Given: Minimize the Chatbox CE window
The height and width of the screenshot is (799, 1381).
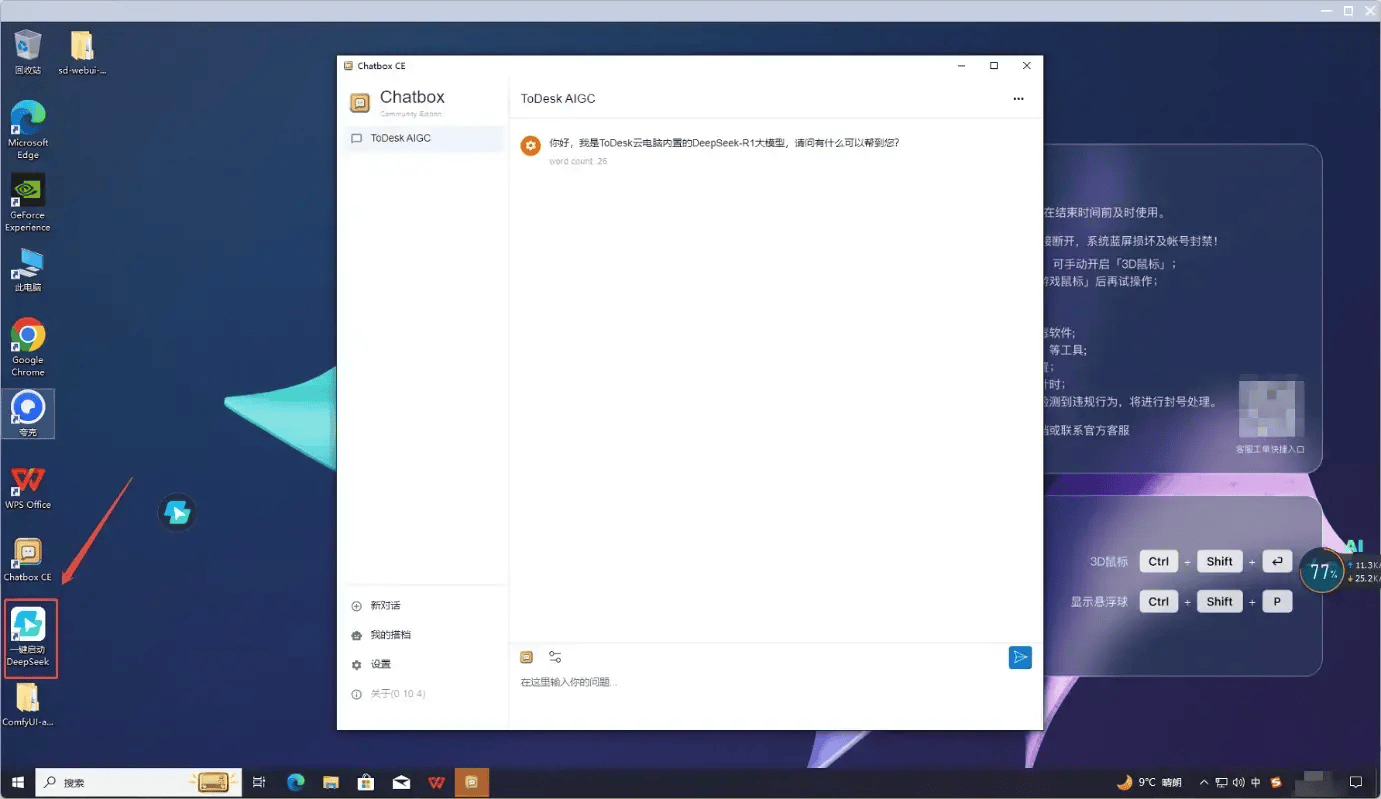Looking at the screenshot, I should [962, 66].
